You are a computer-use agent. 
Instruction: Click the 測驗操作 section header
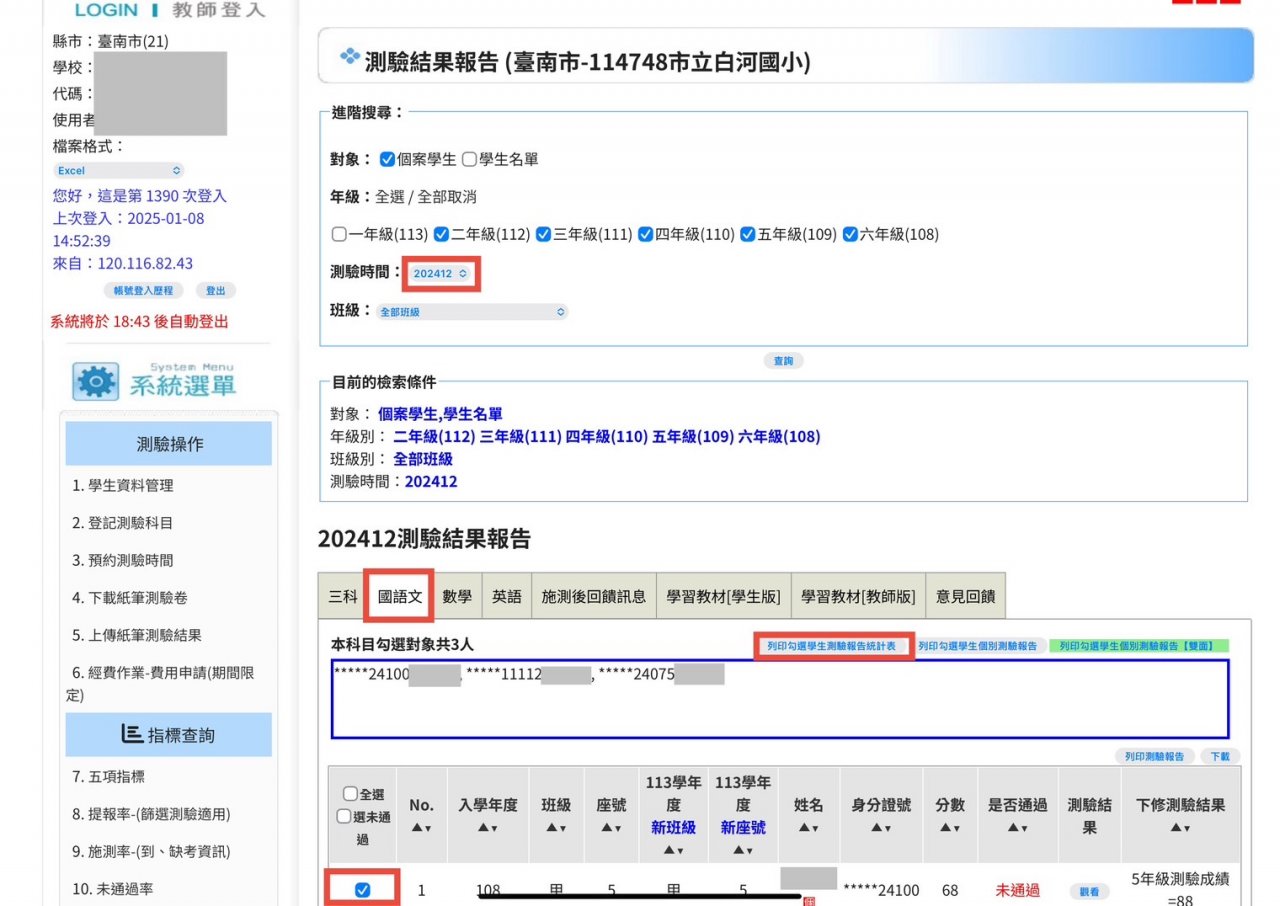169,444
